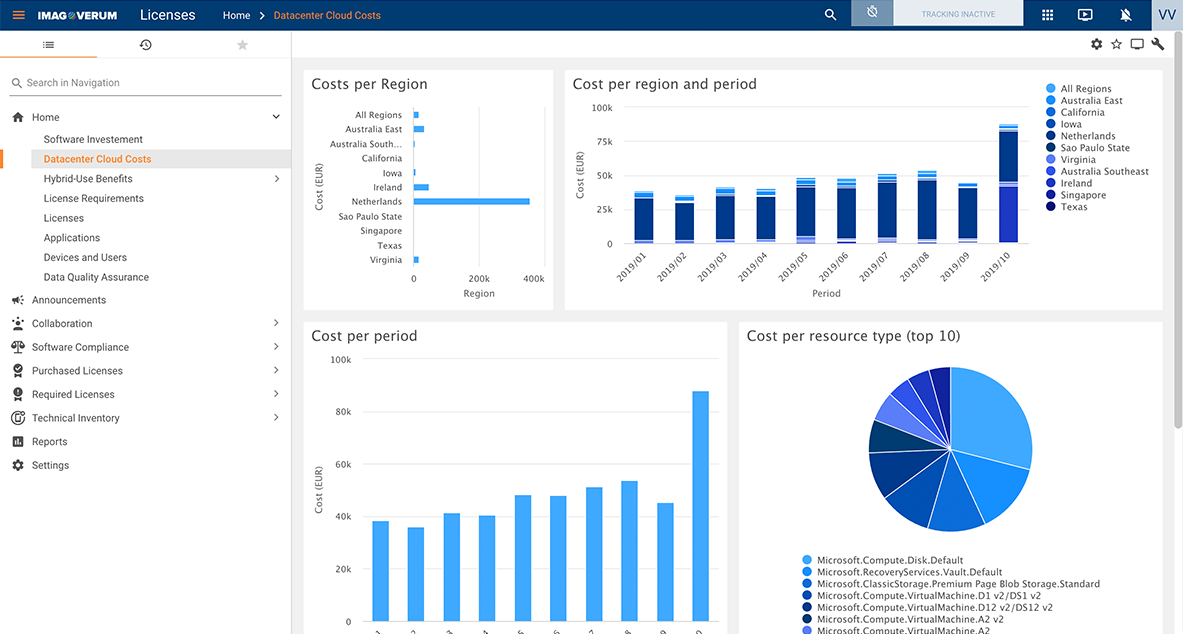1183x634 pixels.
Task: Click the stopwatch tracking icon
Action: point(871,14)
